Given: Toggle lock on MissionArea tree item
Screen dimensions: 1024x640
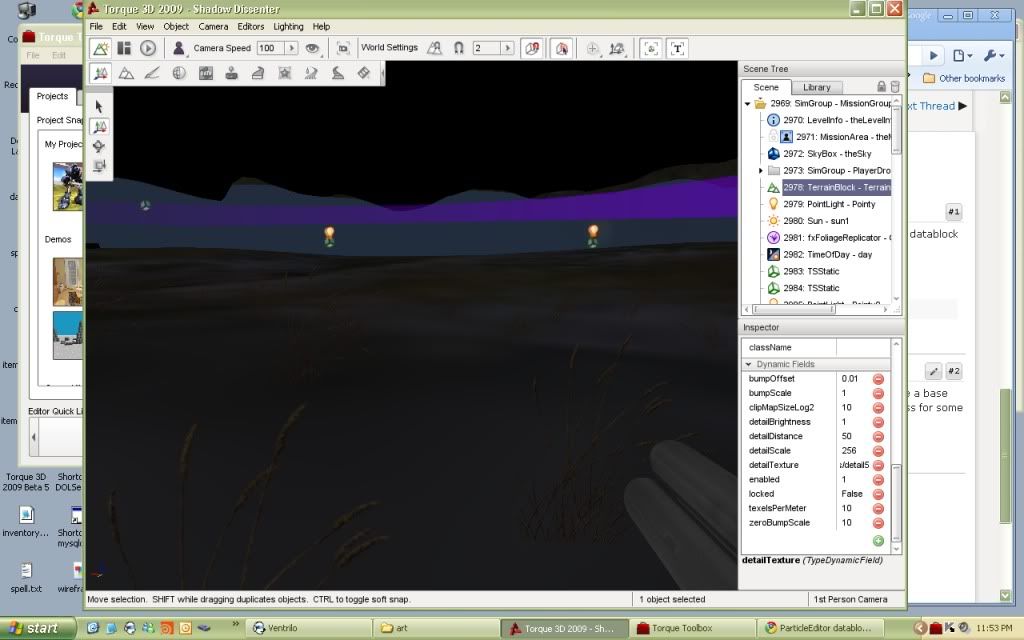Looking at the screenshot, I should point(773,137).
